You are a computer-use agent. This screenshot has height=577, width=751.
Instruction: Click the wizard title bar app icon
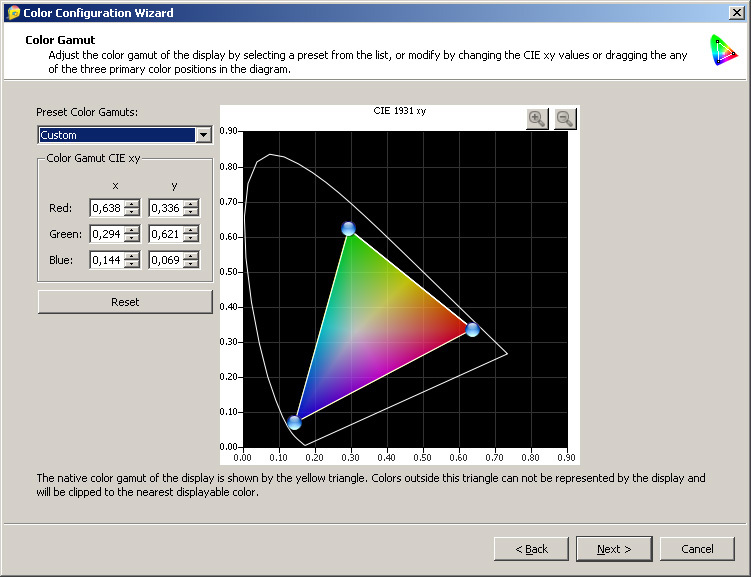click(13, 13)
